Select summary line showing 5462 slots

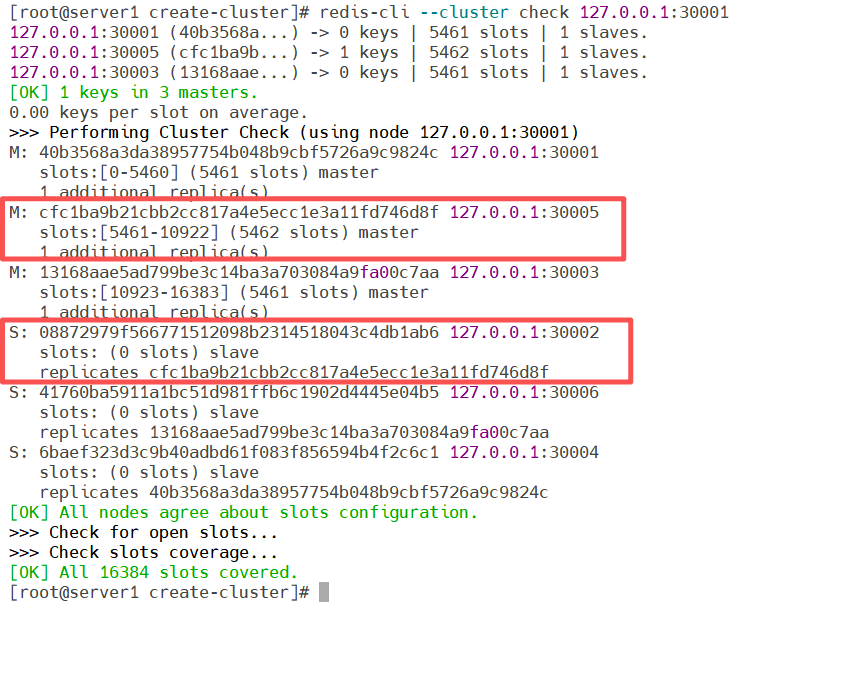329,53
